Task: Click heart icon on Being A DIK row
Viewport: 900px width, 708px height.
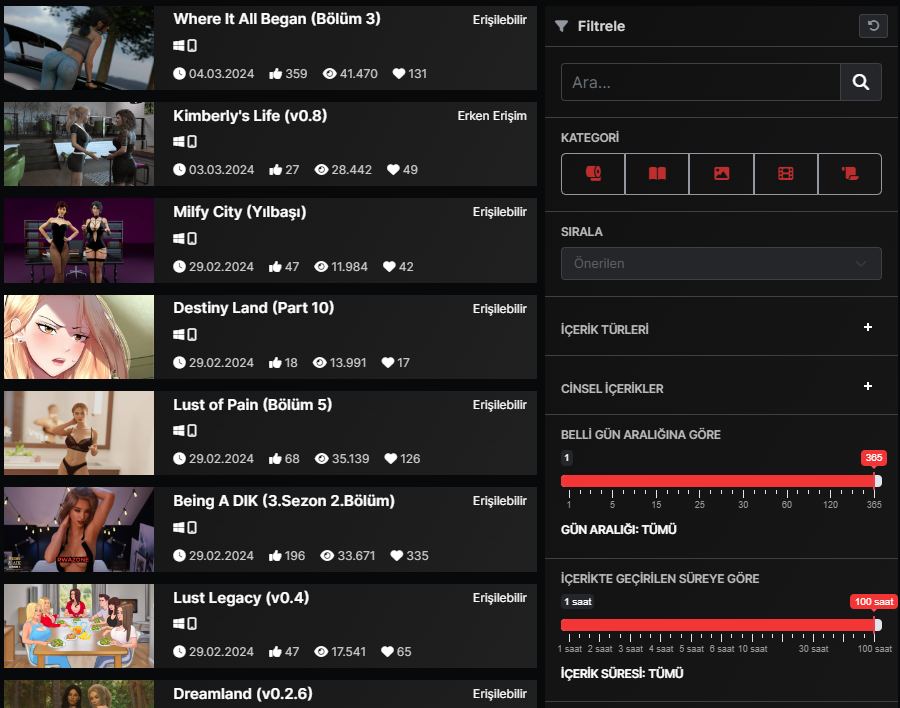Action: pos(397,555)
